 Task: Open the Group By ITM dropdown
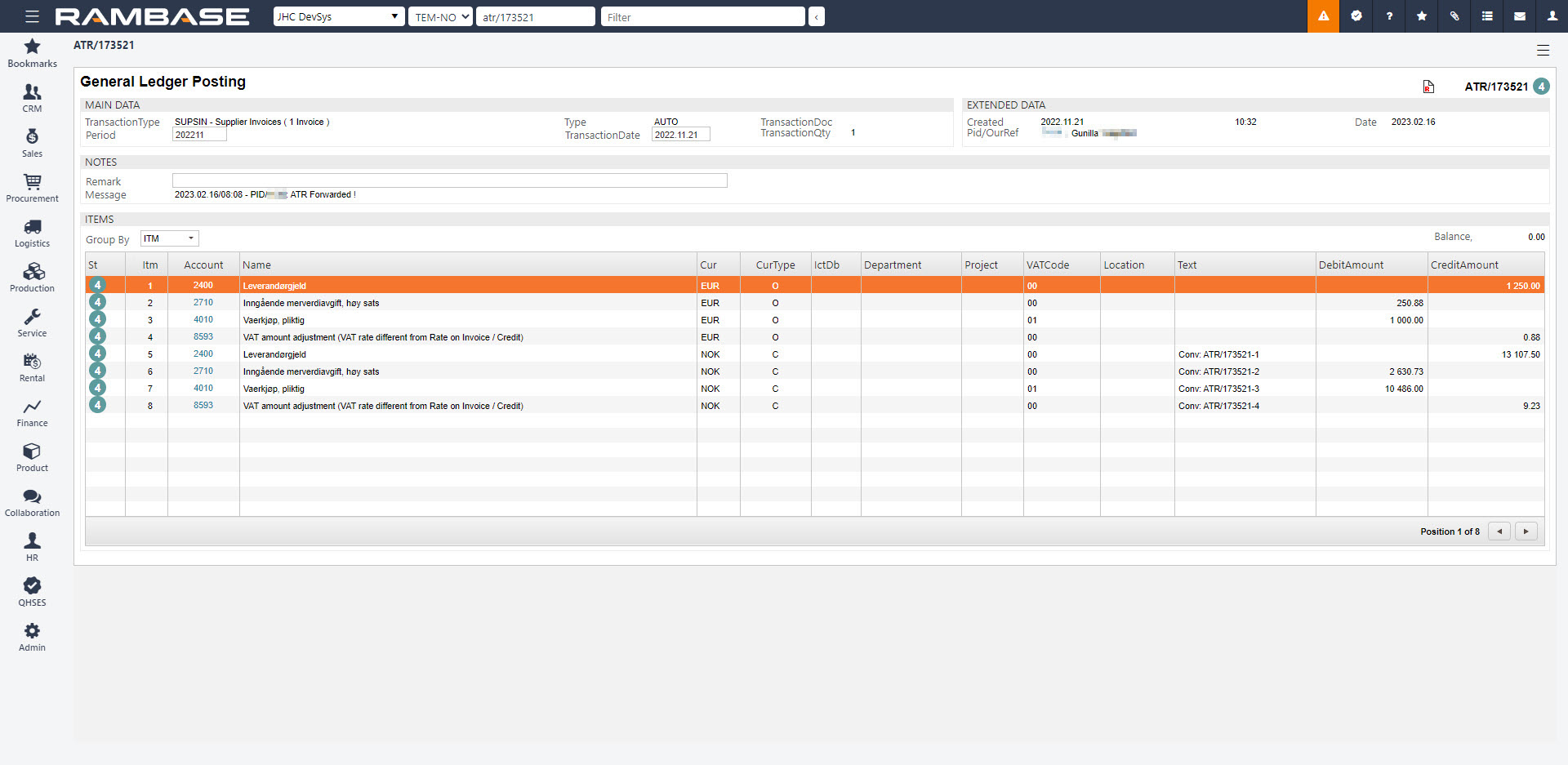[x=169, y=238]
